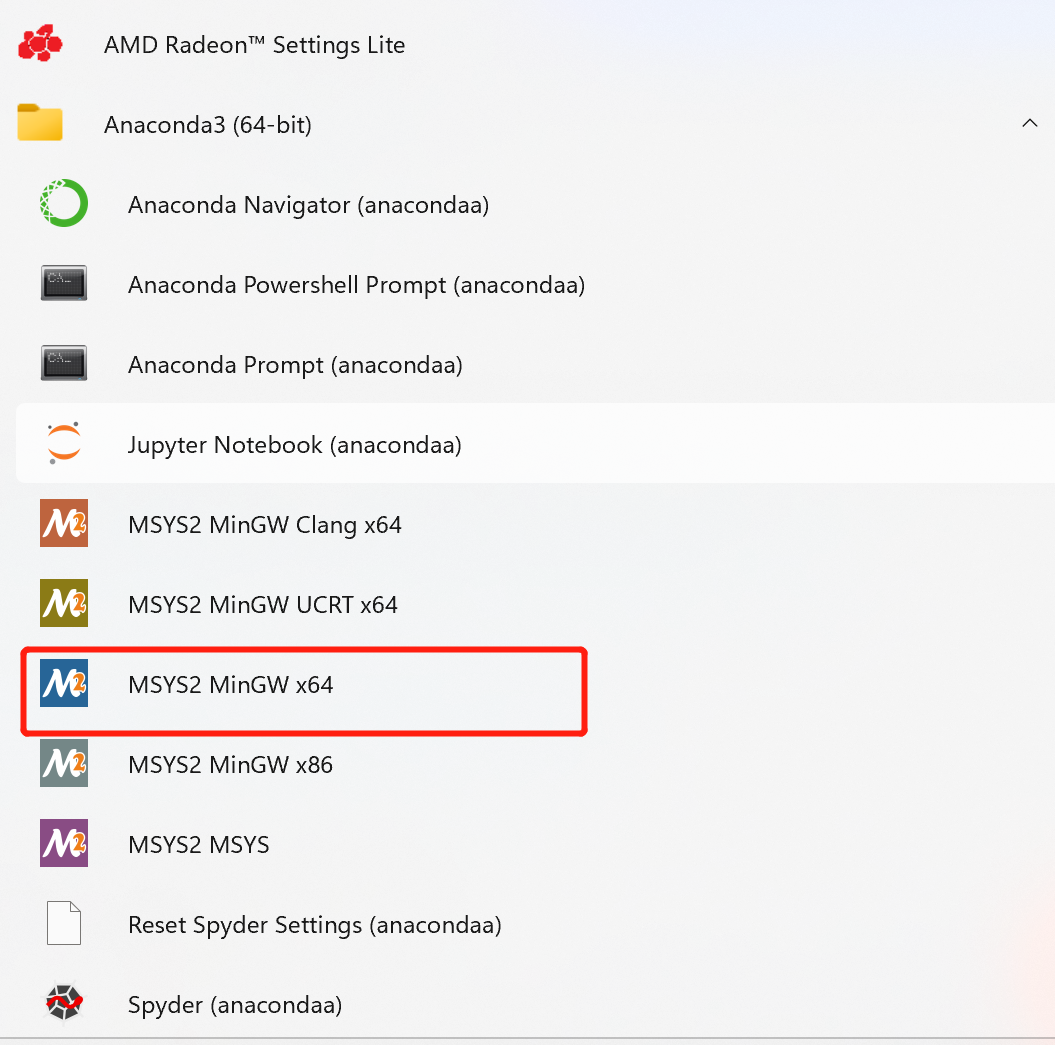1055x1045 pixels.
Task: Click the Anaconda Prompt terminal icon
Action: click(64, 363)
